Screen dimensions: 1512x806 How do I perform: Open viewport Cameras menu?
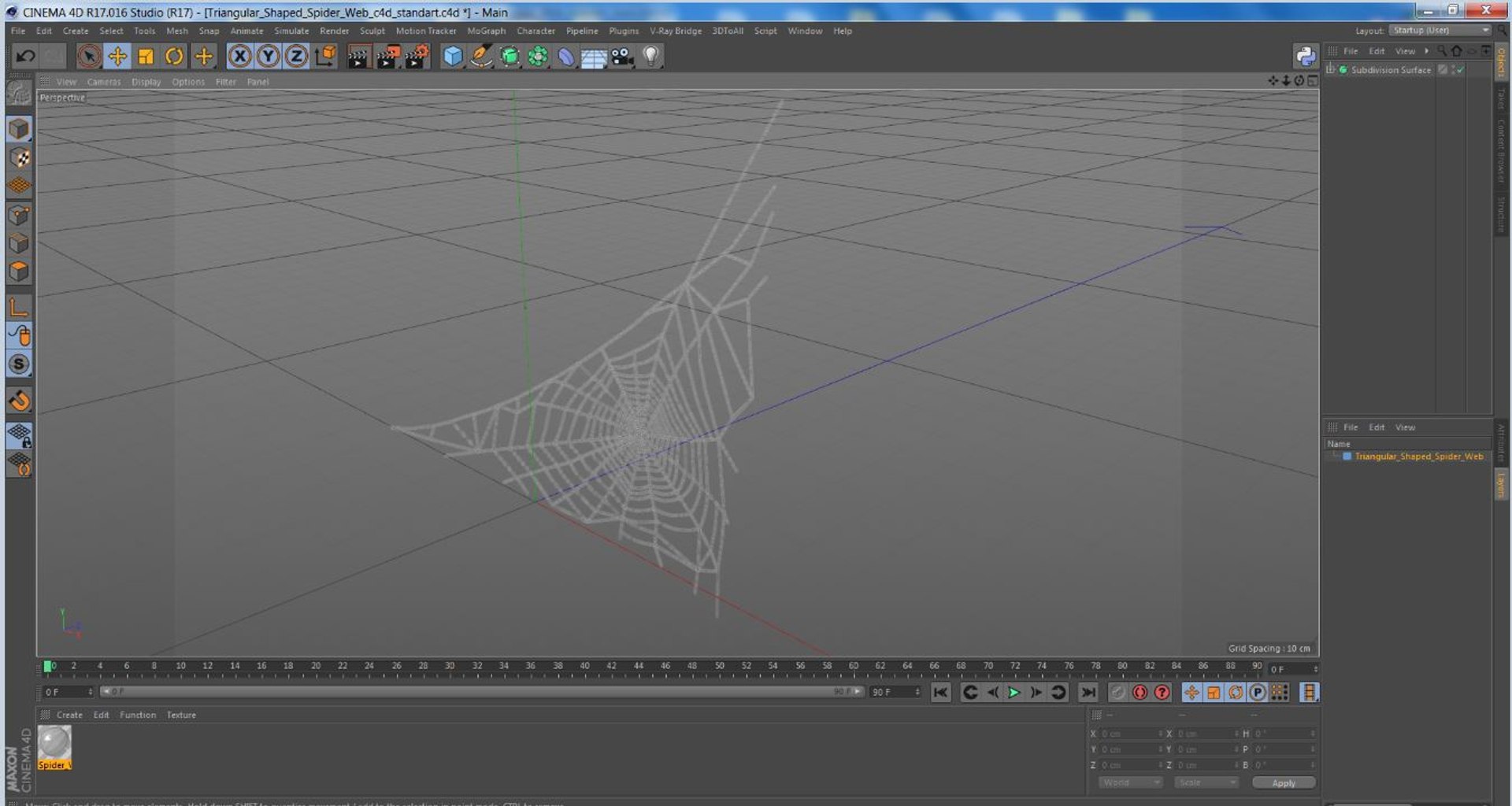pos(104,82)
